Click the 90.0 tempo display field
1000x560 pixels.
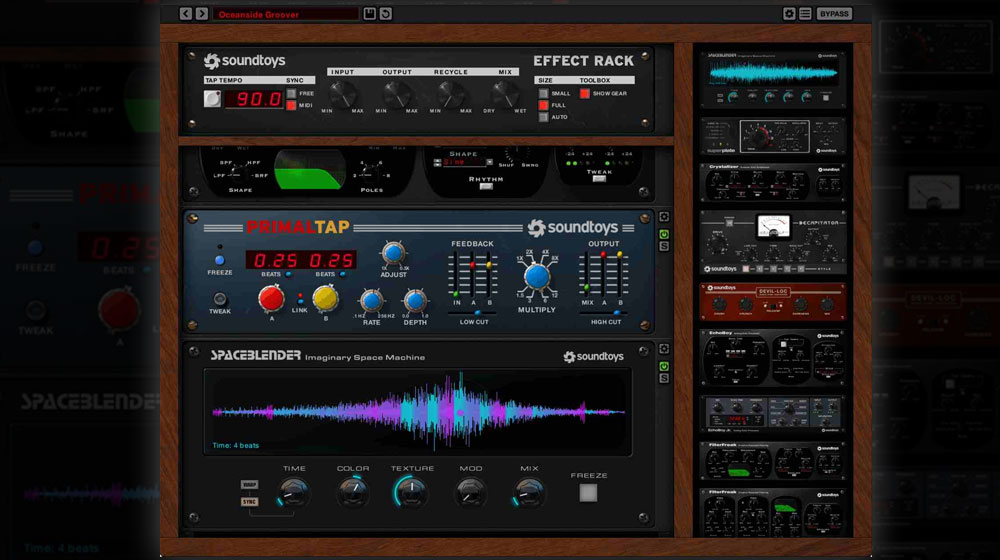tap(254, 99)
